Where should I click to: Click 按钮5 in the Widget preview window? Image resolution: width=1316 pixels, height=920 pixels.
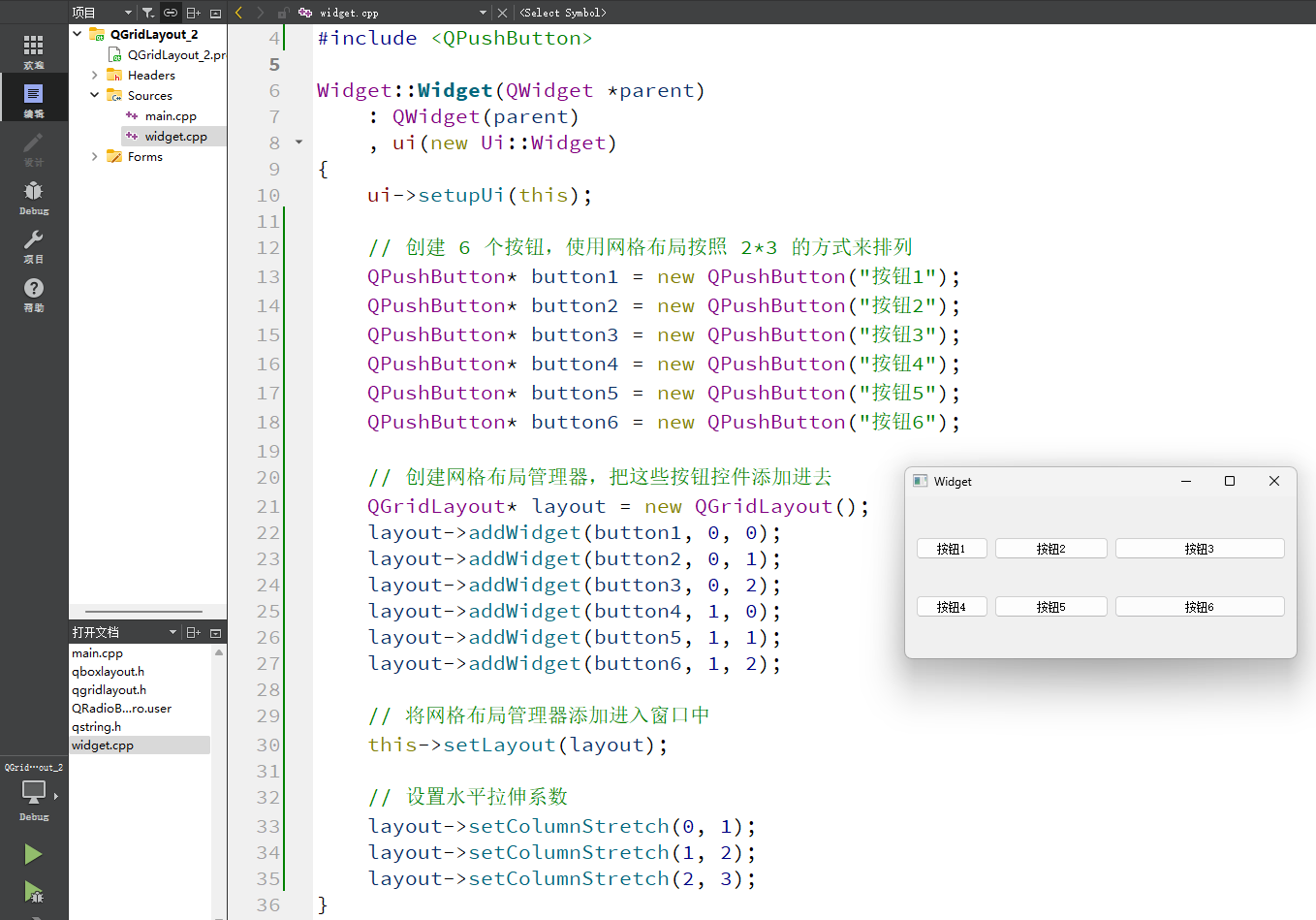click(x=1050, y=606)
